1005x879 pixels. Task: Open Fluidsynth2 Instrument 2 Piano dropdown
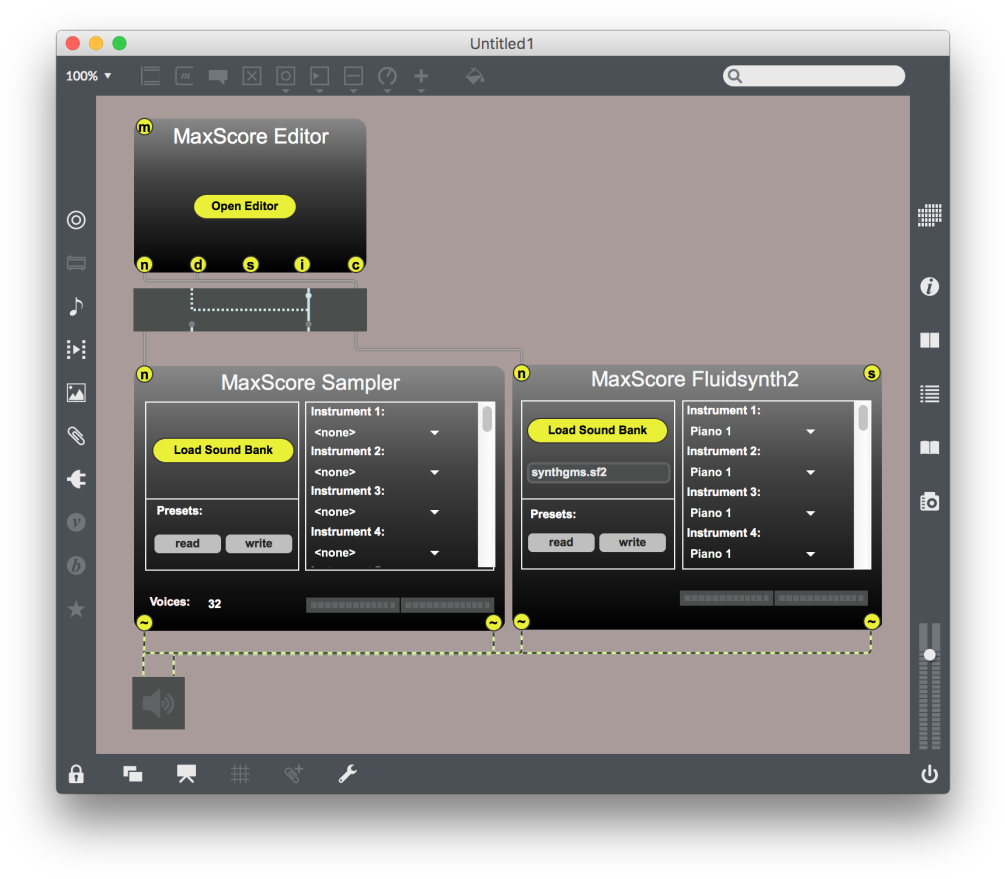pos(752,472)
